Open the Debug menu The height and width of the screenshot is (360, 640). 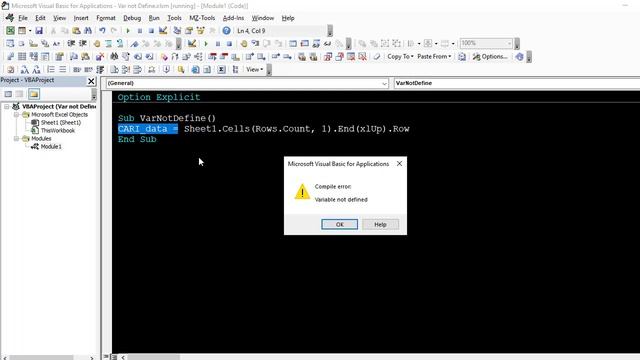click(132, 18)
